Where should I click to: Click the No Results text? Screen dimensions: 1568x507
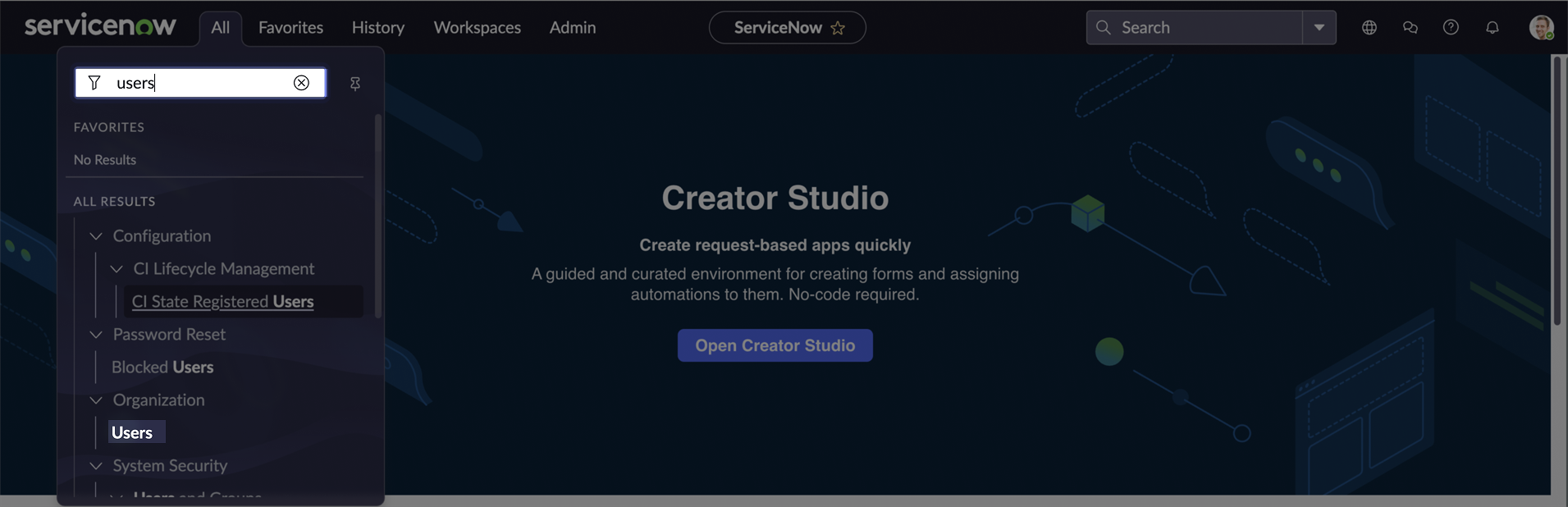click(105, 160)
